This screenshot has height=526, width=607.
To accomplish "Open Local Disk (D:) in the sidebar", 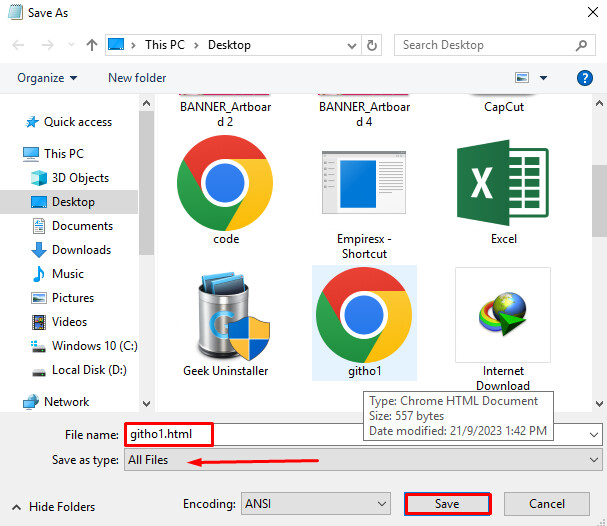I will (87, 370).
